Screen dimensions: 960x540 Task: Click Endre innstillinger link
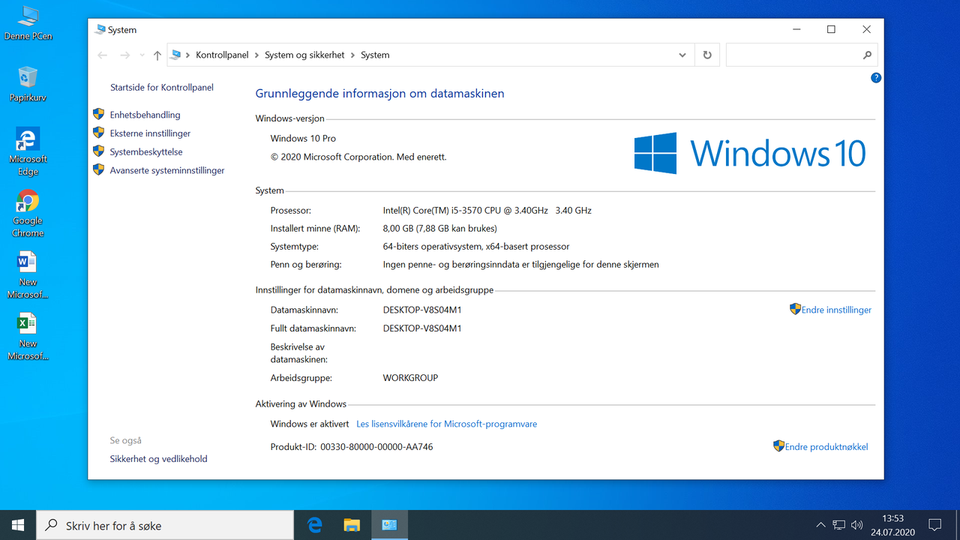point(836,310)
